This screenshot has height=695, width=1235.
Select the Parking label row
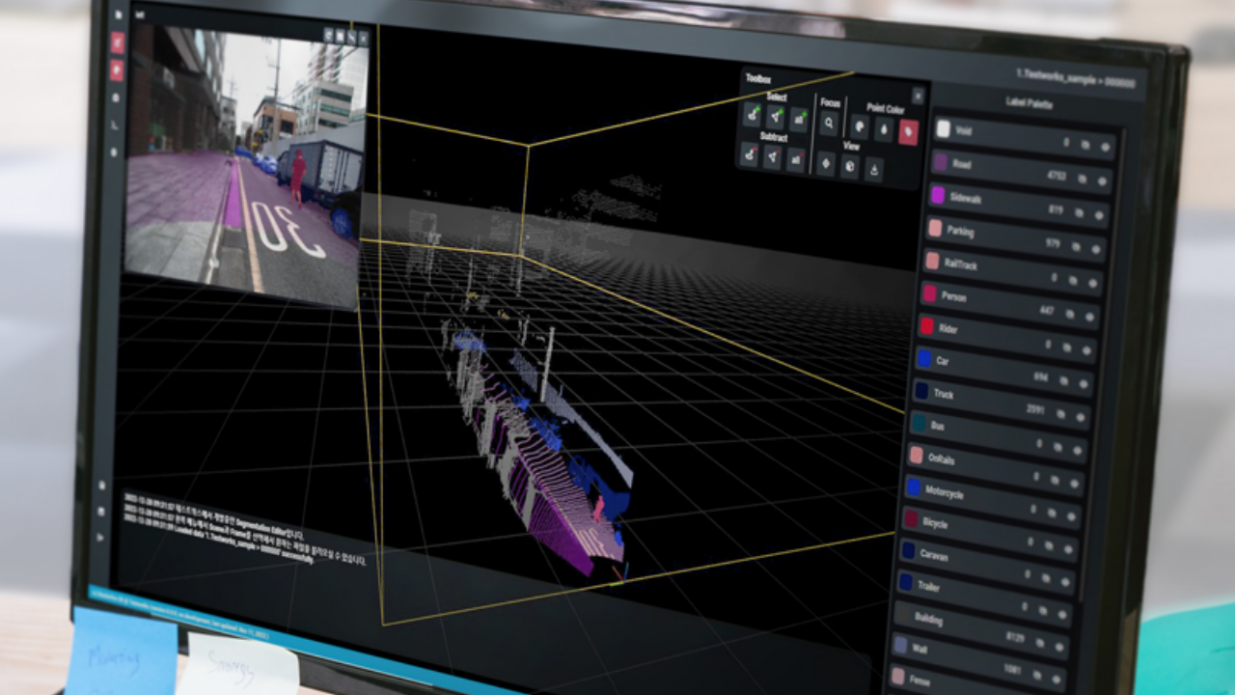pos(1016,239)
